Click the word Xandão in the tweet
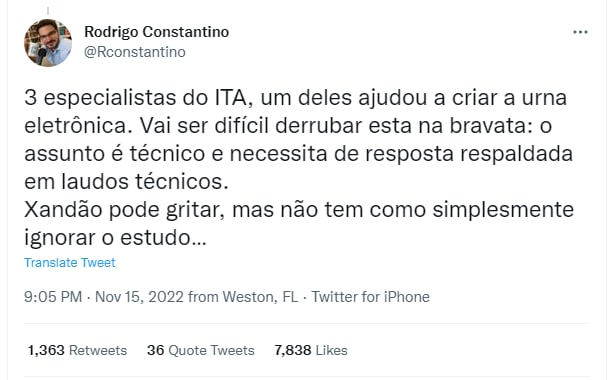This screenshot has height=380, width=609. pyautogui.click(x=64, y=210)
